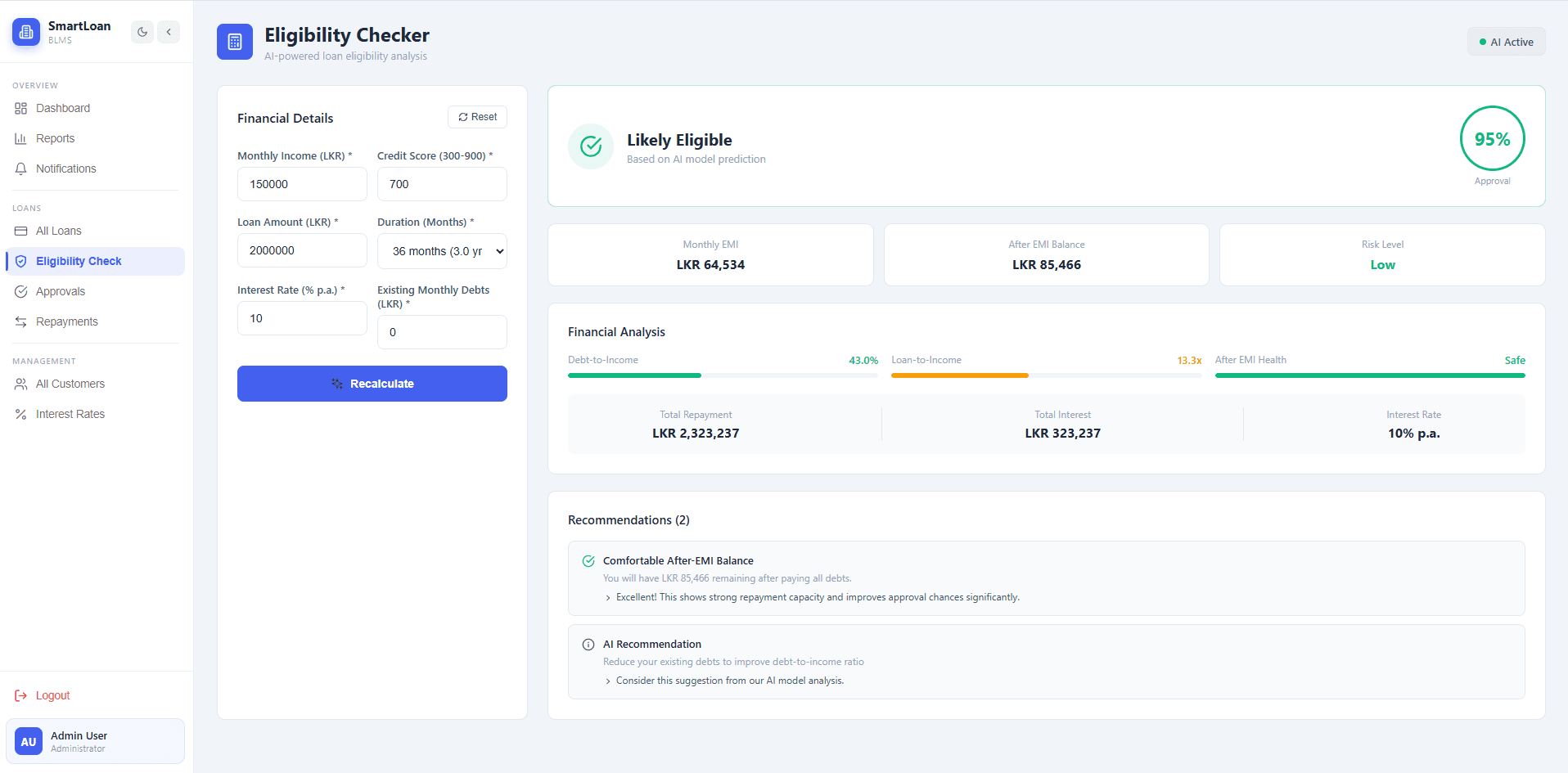
Task: Click the Notifications bell icon
Action: [21, 169]
